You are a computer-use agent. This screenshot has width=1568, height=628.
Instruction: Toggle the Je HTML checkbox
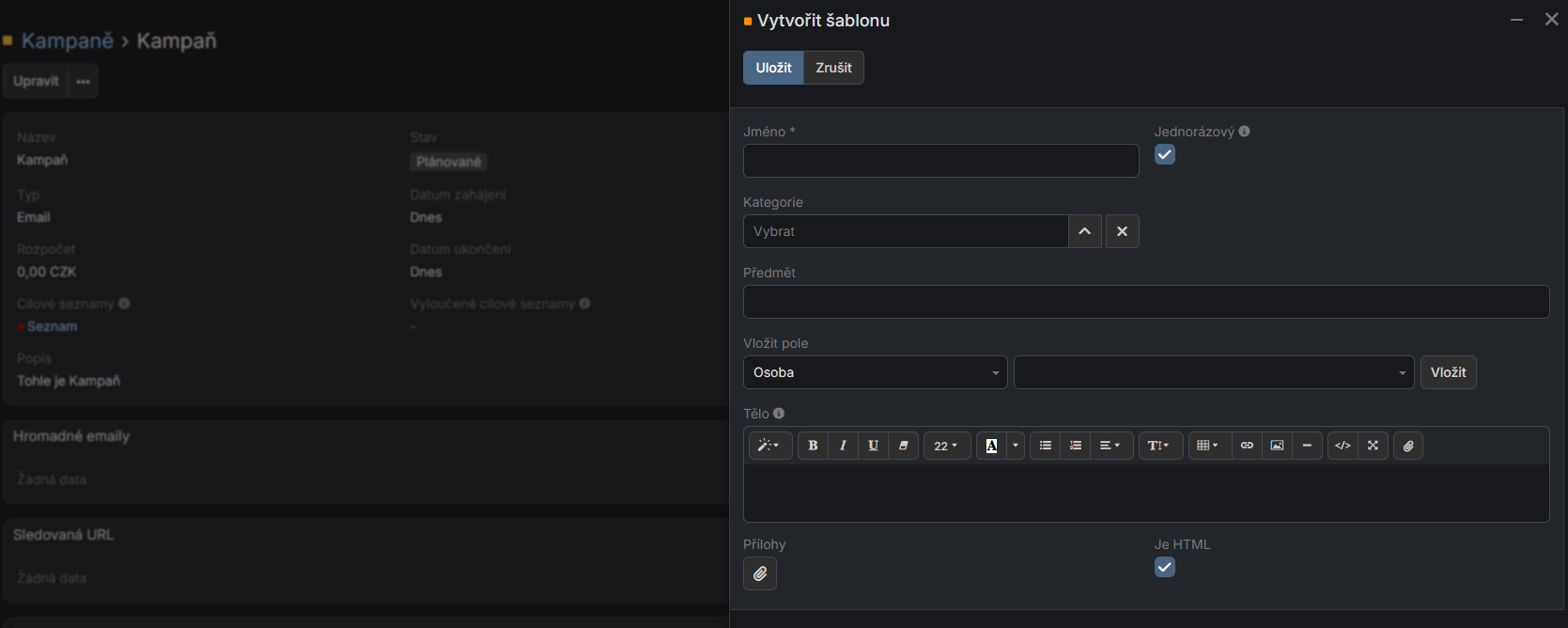1165,567
